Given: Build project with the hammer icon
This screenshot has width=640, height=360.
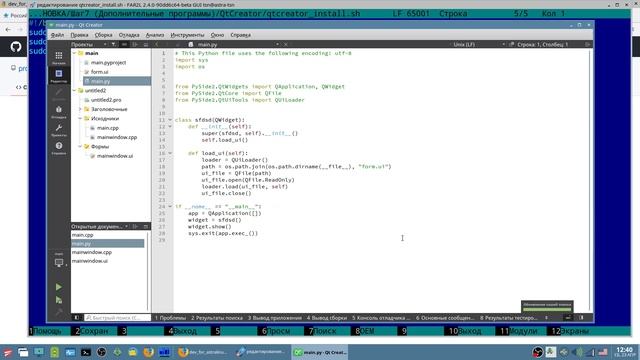Looking at the screenshot, I should pyautogui.click(x=59, y=313).
